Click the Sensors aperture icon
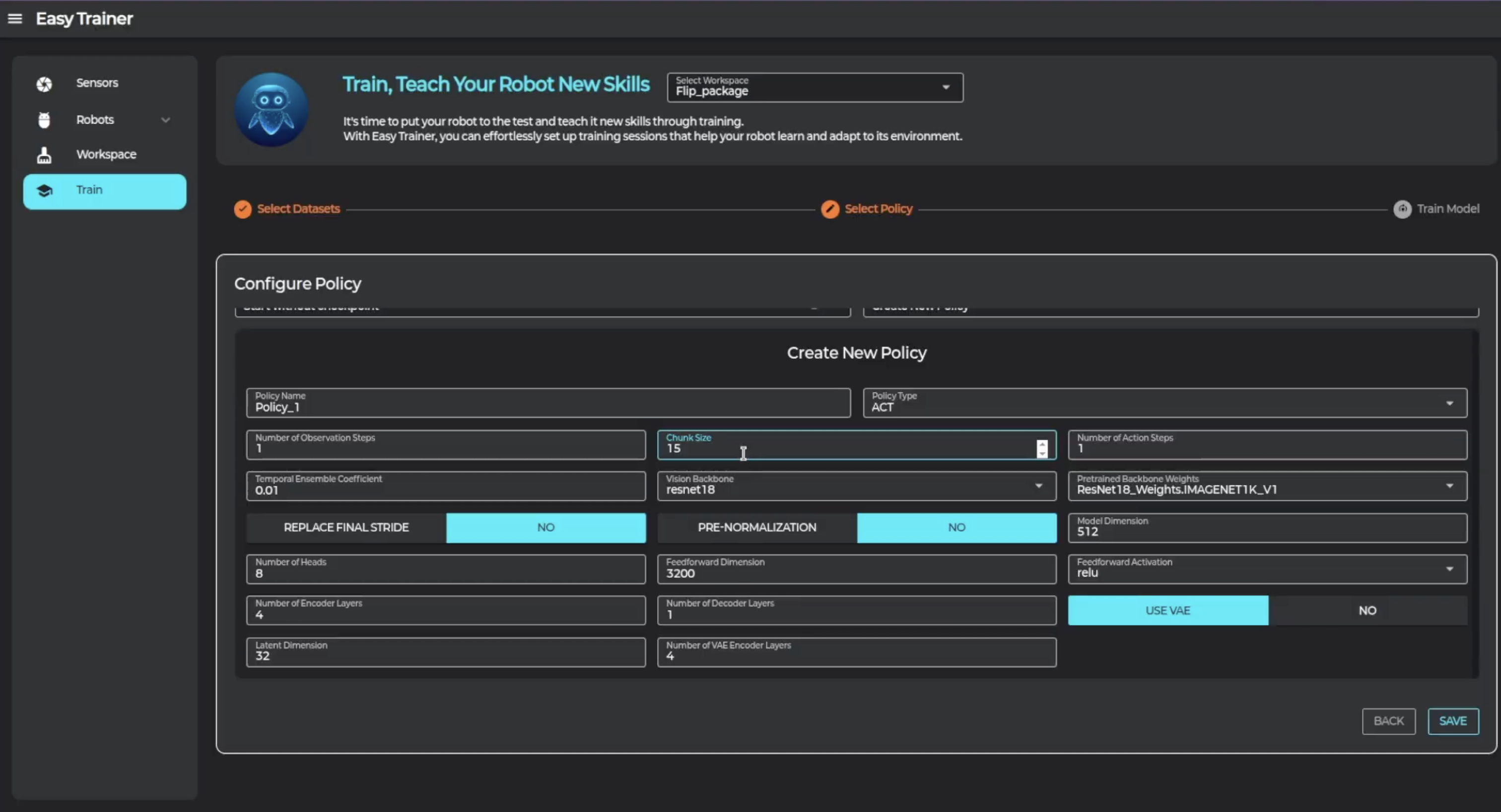The height and width of the screenshot is (812, 1501). 44,84
